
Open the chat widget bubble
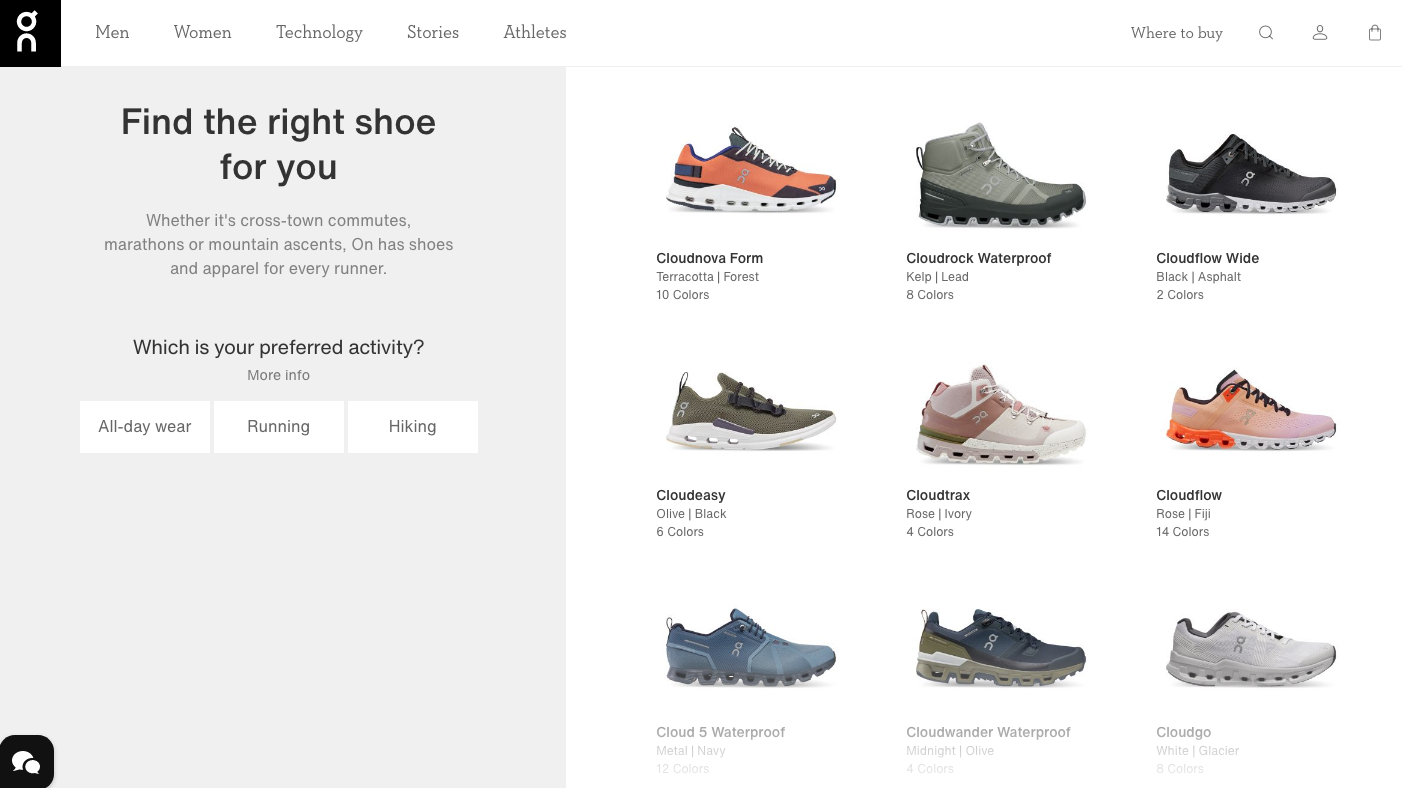click(27, 761)
